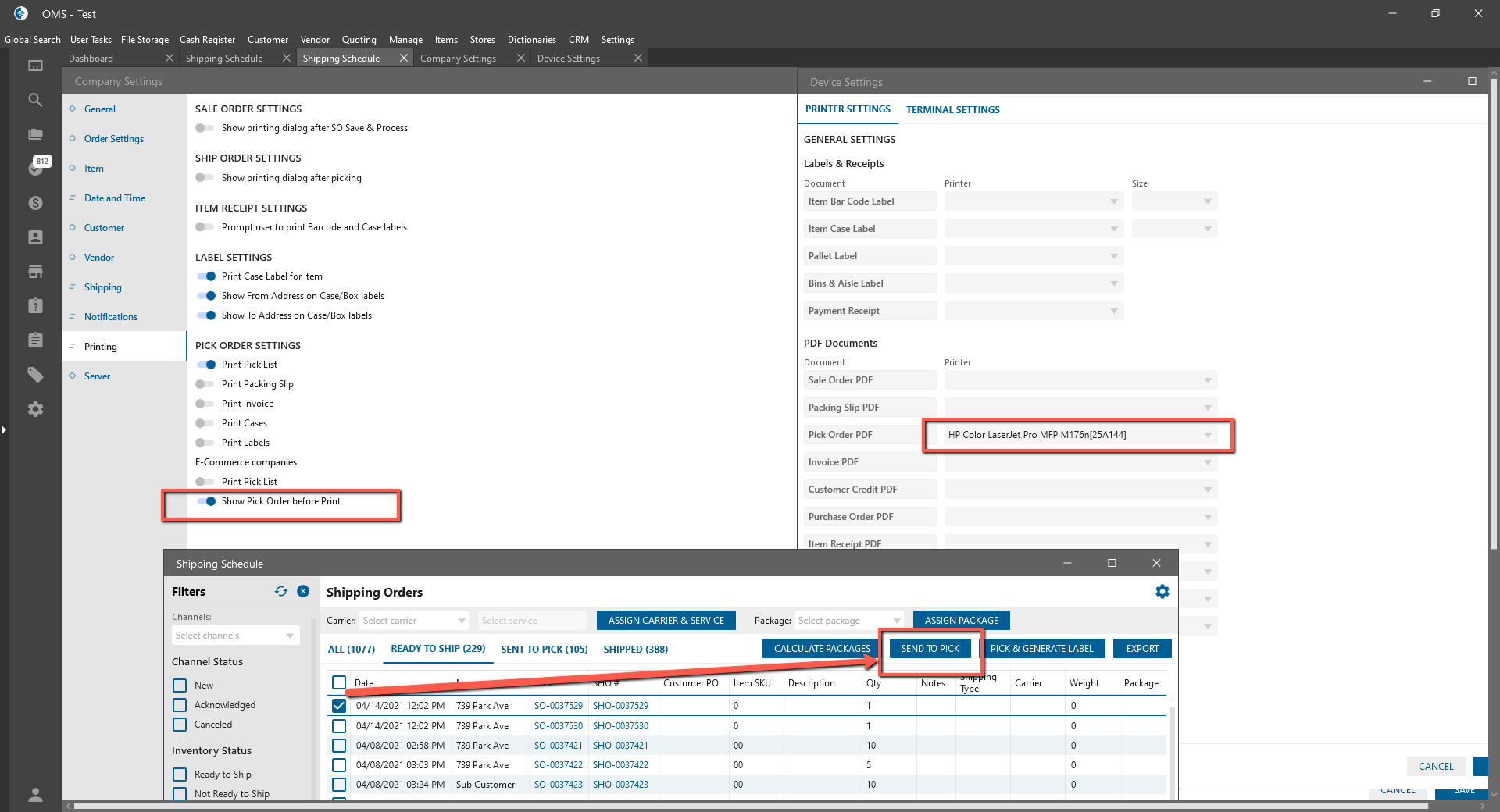This screenshot has width=1500, height=812.
Task: Switch to Terminal Settings tab
Action: 952,110
